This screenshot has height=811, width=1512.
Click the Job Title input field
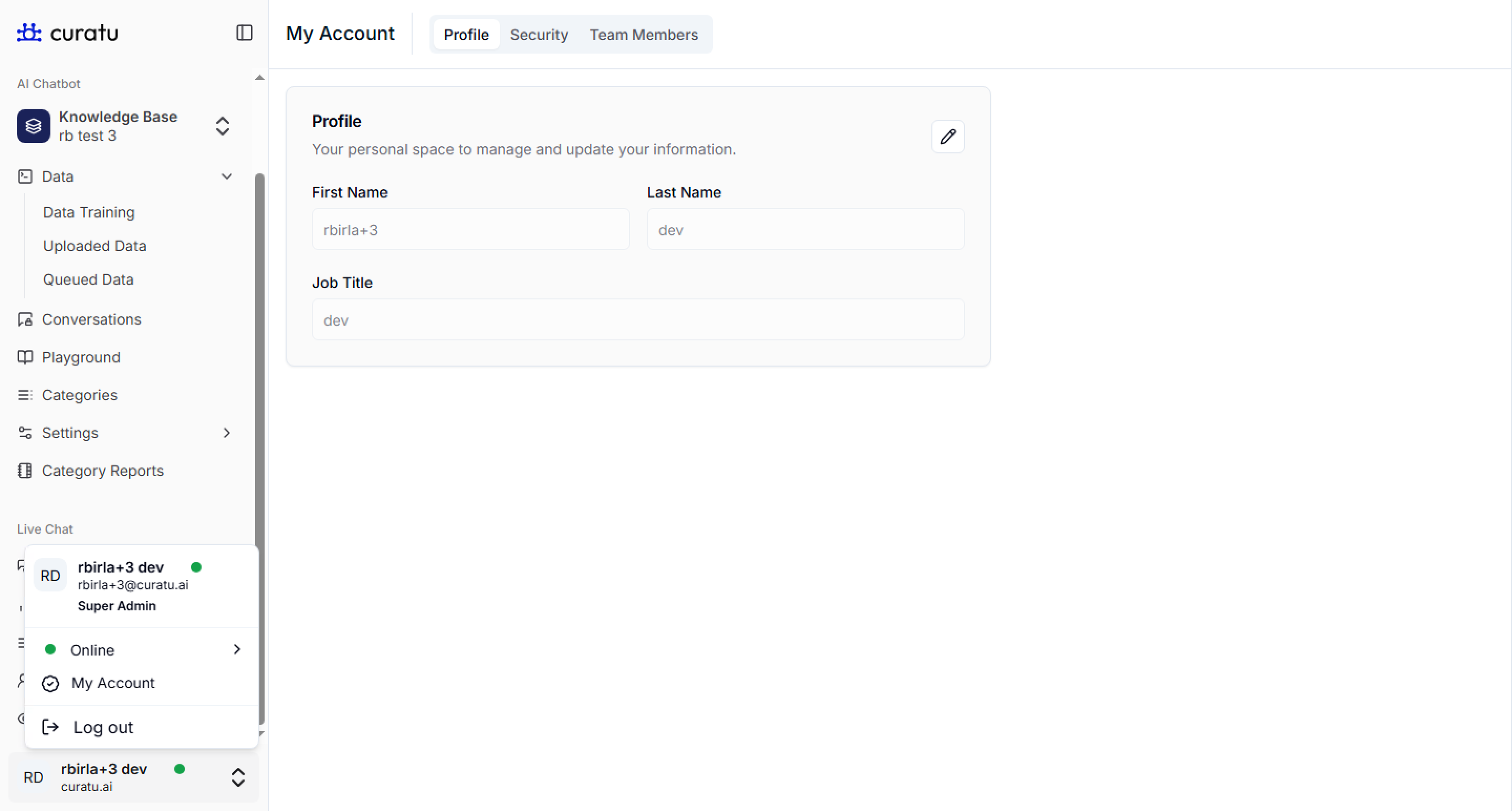pyautogui.click(x=637, y=320)
